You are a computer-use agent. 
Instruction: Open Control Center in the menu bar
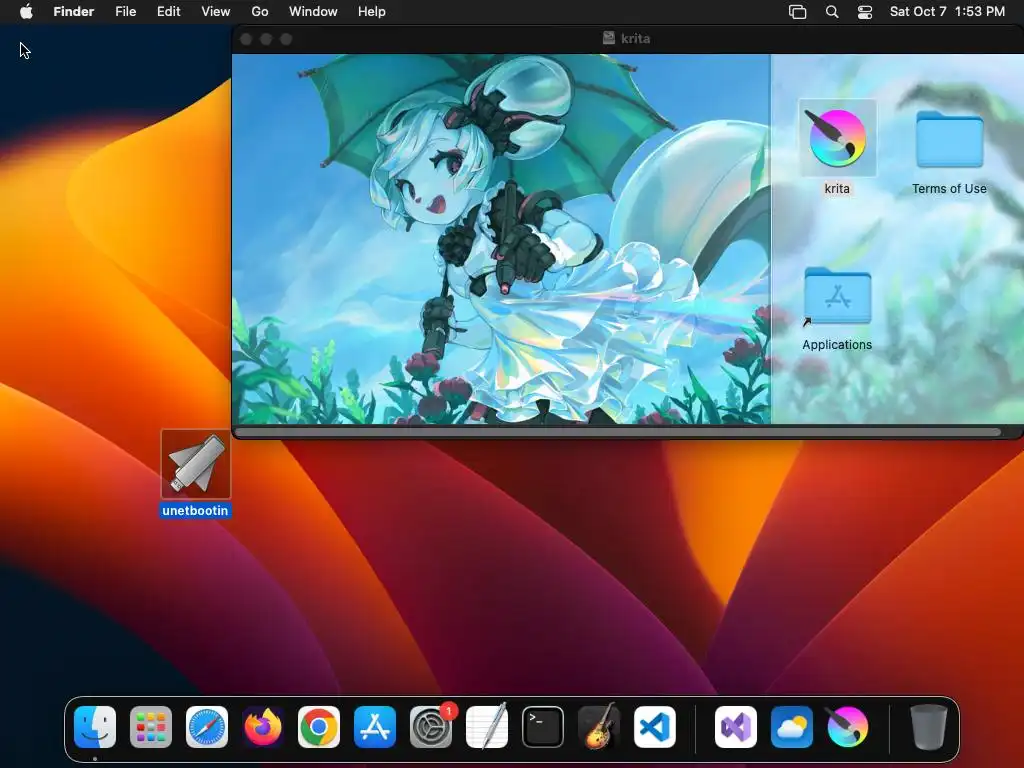[865, 12]
